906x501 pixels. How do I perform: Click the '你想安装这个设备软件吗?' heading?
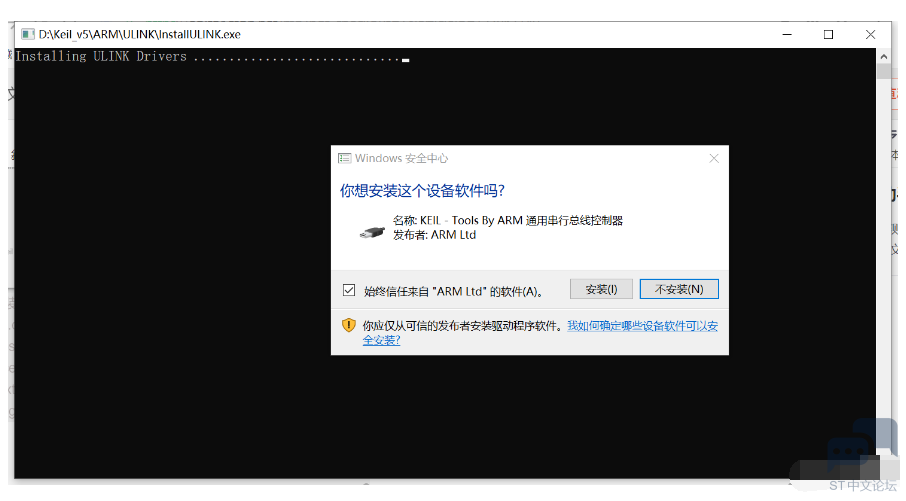click(x=422, y=191)
